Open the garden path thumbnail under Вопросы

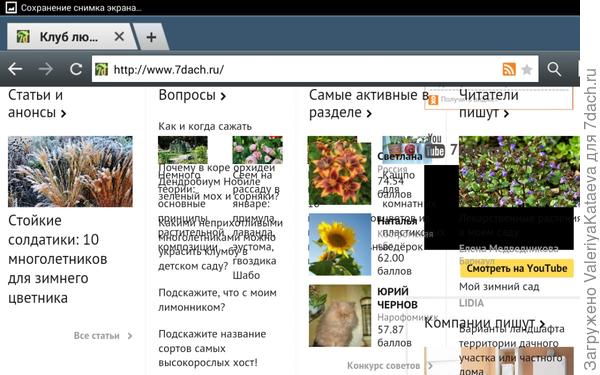pos(183,150)
